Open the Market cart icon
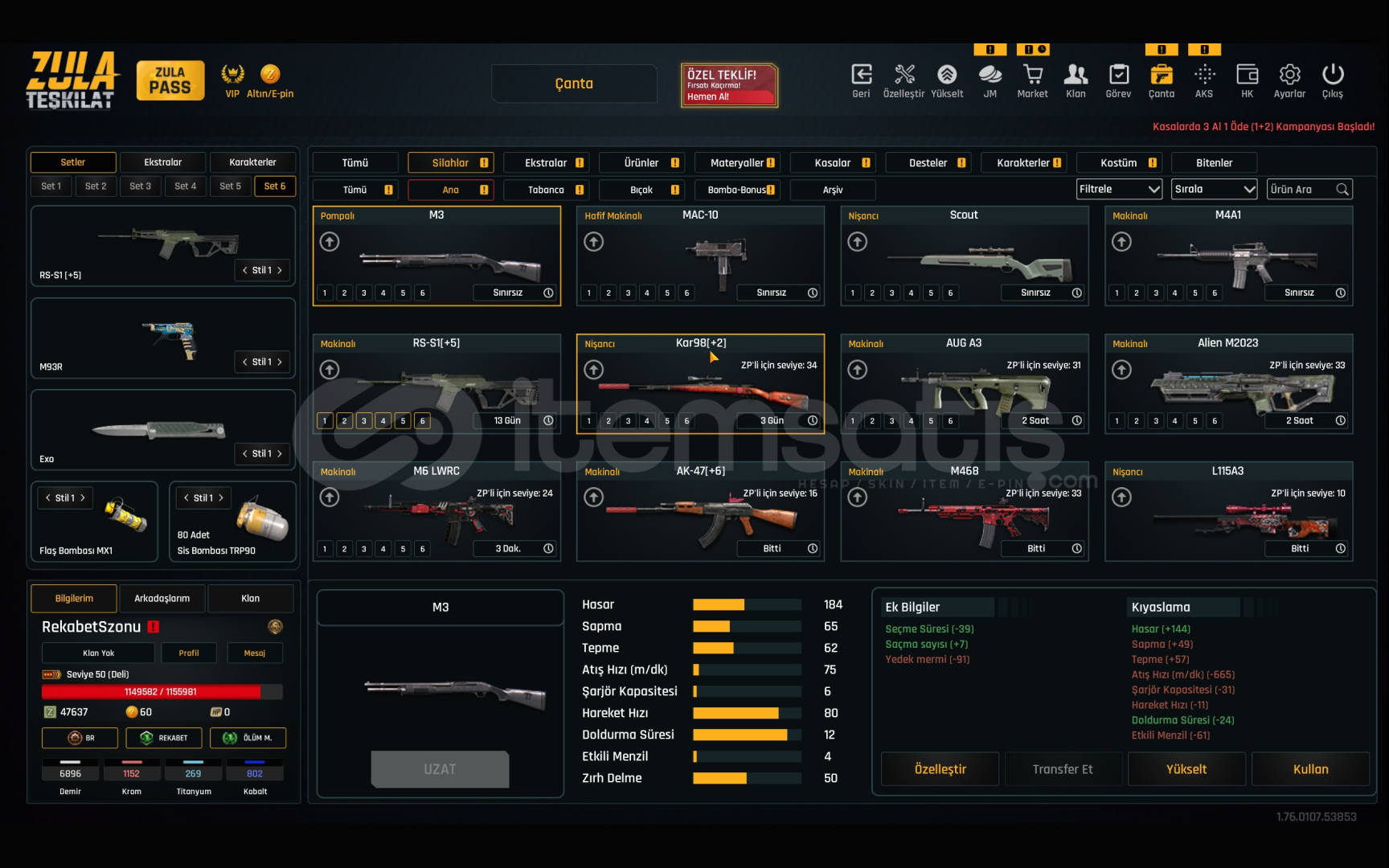Viewport: 1389px width, 868px height. point(1033,75)
